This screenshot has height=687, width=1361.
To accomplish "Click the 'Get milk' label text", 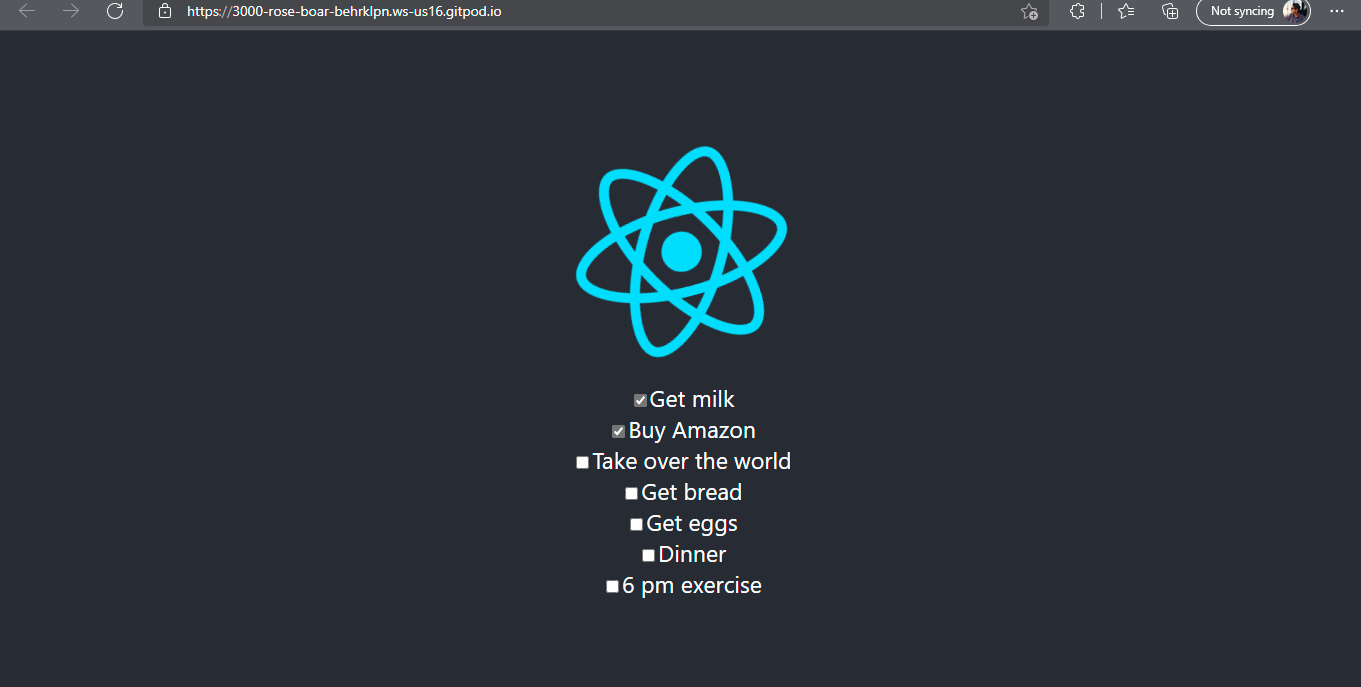I will click(692, 400).
